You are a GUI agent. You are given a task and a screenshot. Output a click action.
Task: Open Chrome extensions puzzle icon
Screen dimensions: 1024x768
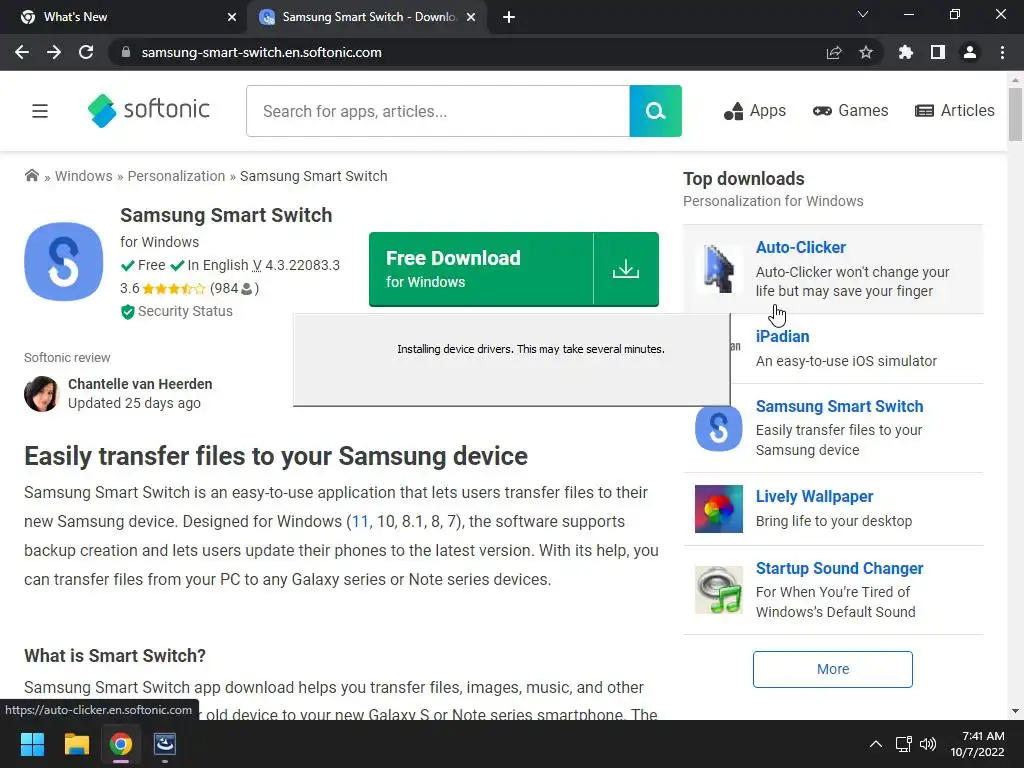click(x=906, y=52)
